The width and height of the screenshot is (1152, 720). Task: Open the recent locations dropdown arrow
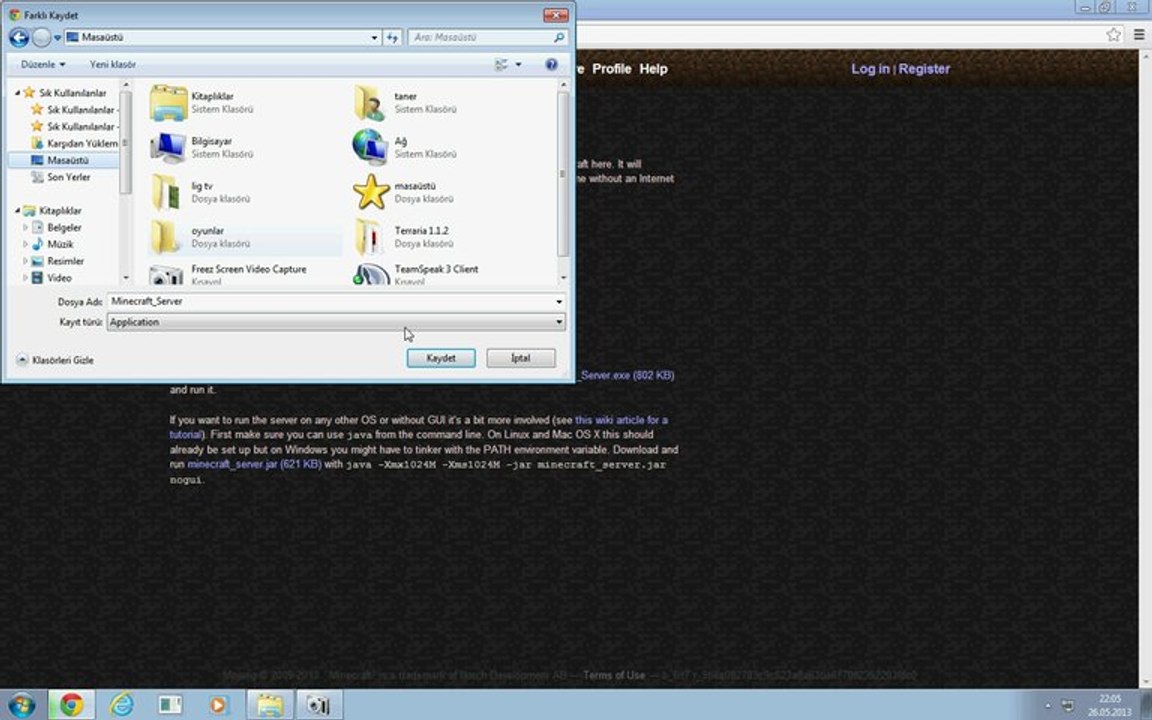pyautogui.click(x=57, y=37)
